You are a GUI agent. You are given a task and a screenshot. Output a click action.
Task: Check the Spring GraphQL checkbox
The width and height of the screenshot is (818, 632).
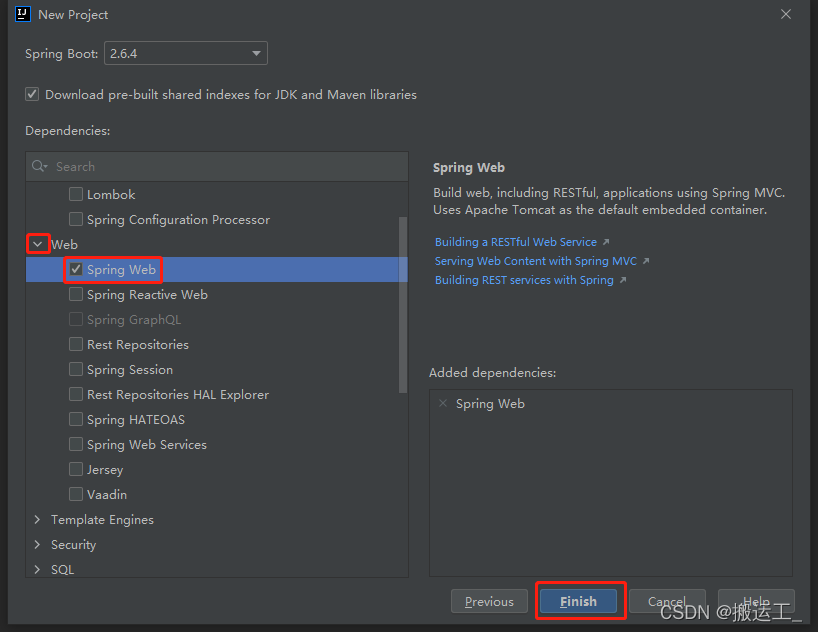pos(76,319)
